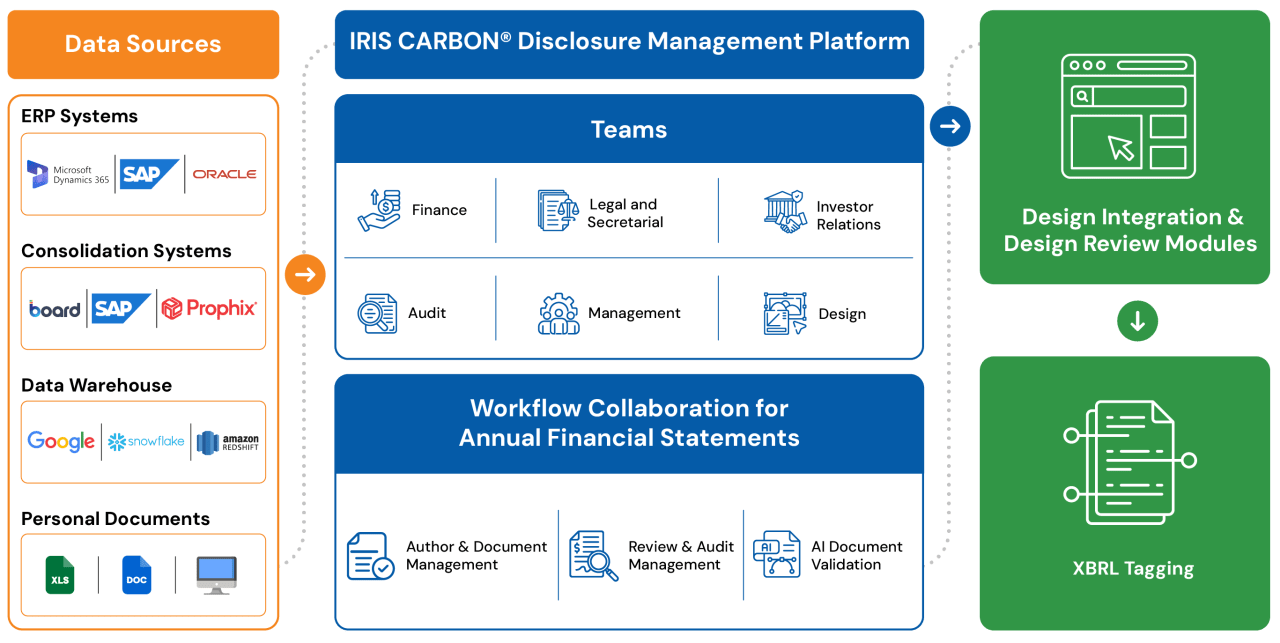
Task: Click the Author & Document Management icon
Action: tap(370, 556)
